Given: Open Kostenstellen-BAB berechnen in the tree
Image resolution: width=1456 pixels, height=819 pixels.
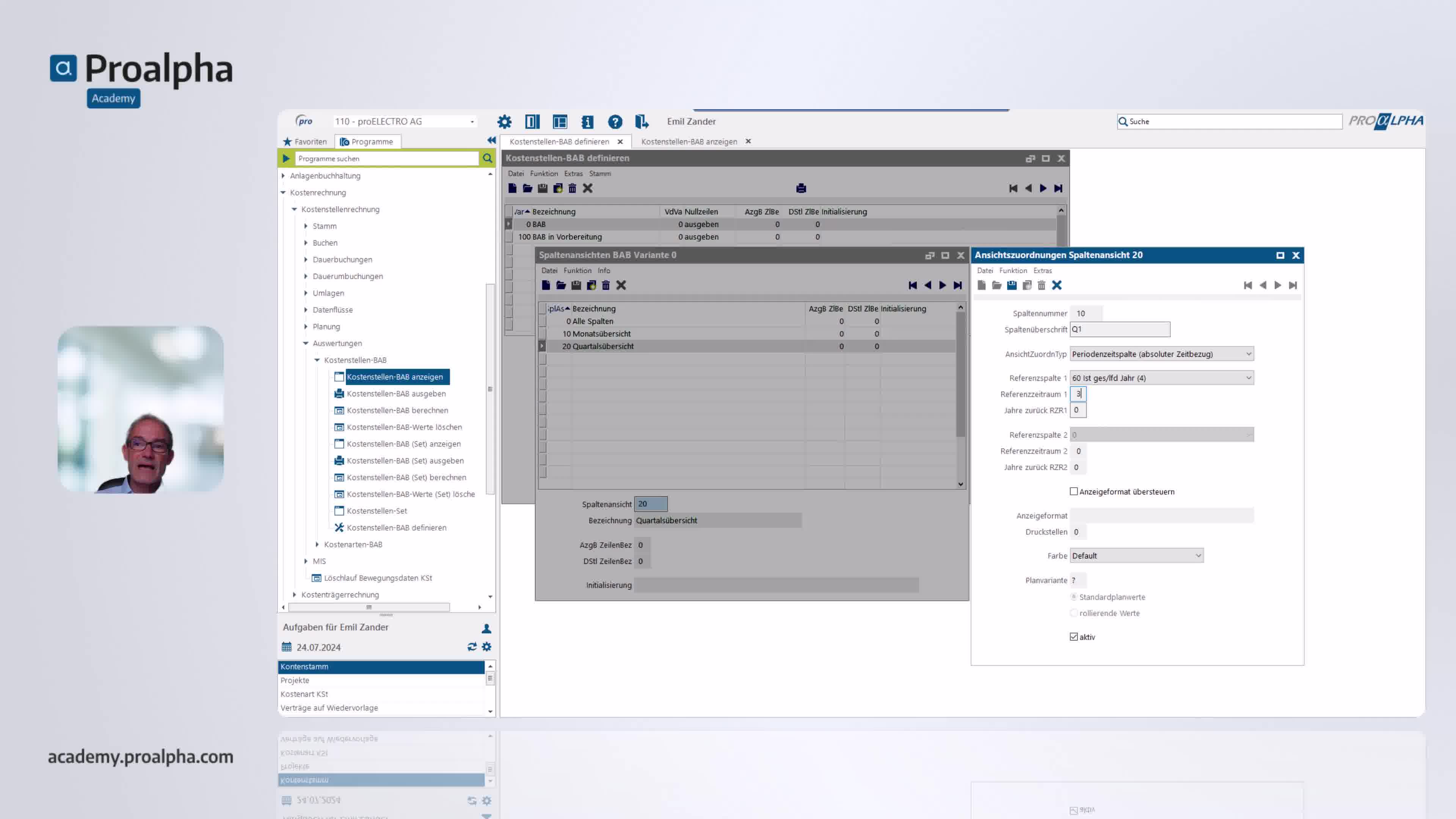Looking at the screenshot, I should pos(397,410).
